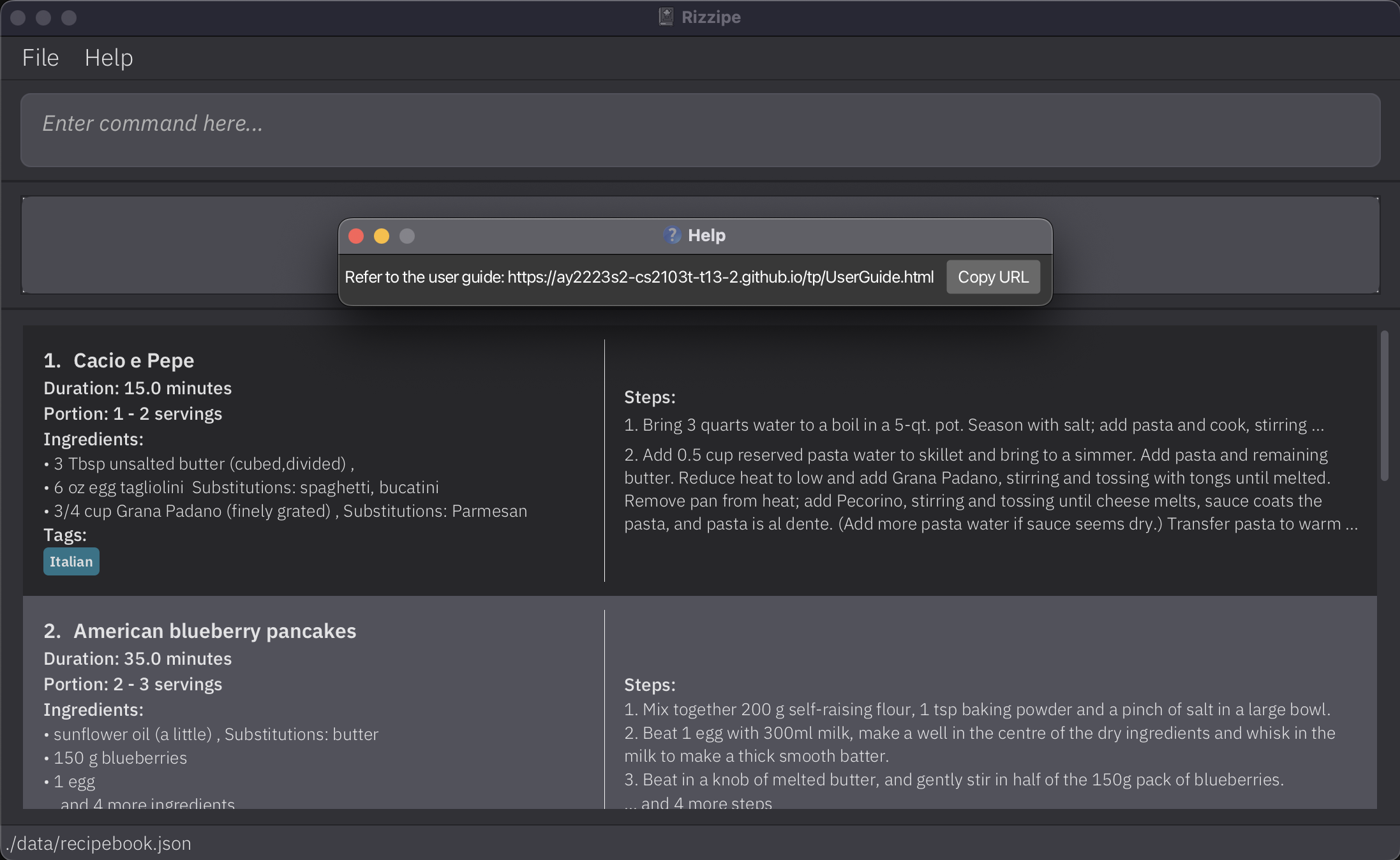Click the Copy URL button

[994, 277]
